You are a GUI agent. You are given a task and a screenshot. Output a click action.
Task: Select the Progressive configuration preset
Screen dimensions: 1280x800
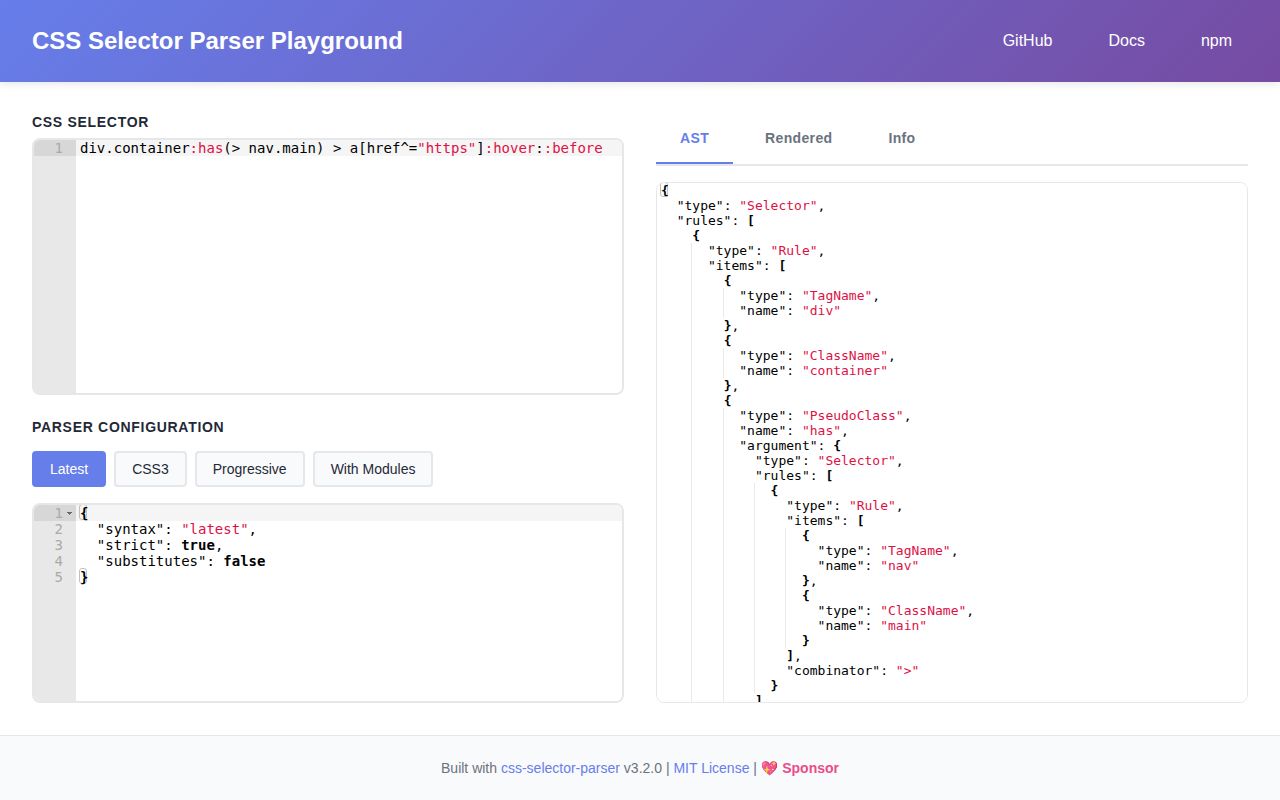(249, 469)
